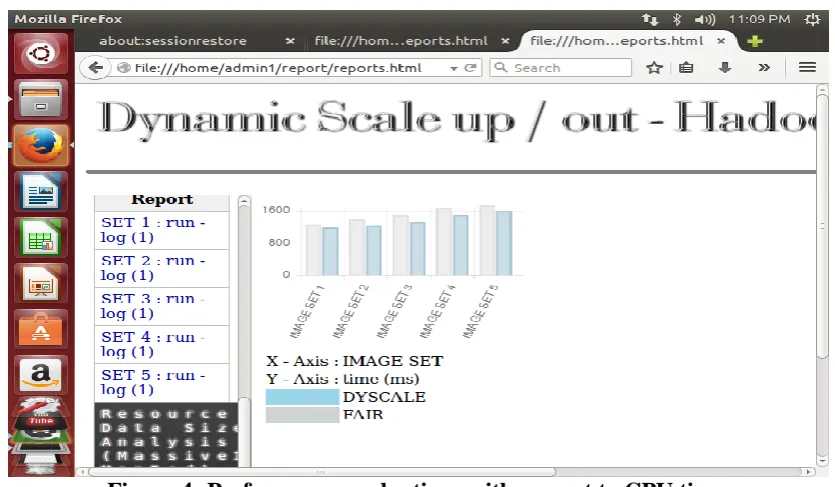Close the active reports.html tab
Viewport: 835px width, 487px height.
721,41
